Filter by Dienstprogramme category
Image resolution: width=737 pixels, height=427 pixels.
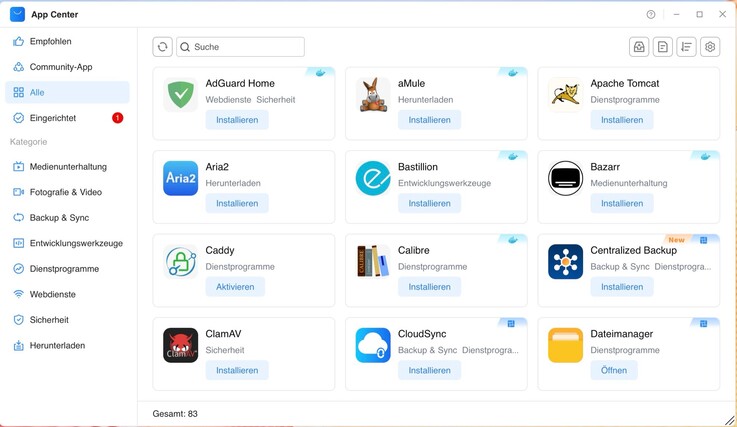click(67, 269)
